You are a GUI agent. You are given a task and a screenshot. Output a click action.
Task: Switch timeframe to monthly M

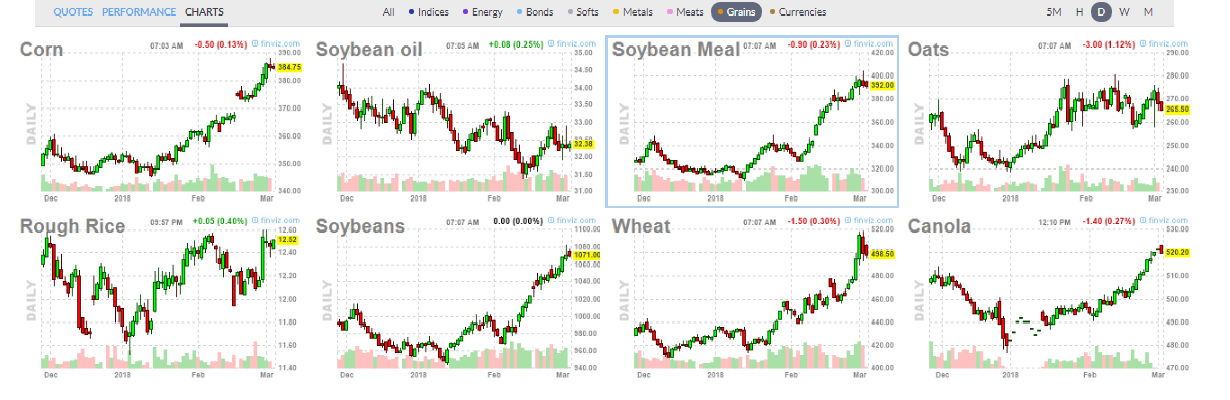click(x=1148, y=13)
